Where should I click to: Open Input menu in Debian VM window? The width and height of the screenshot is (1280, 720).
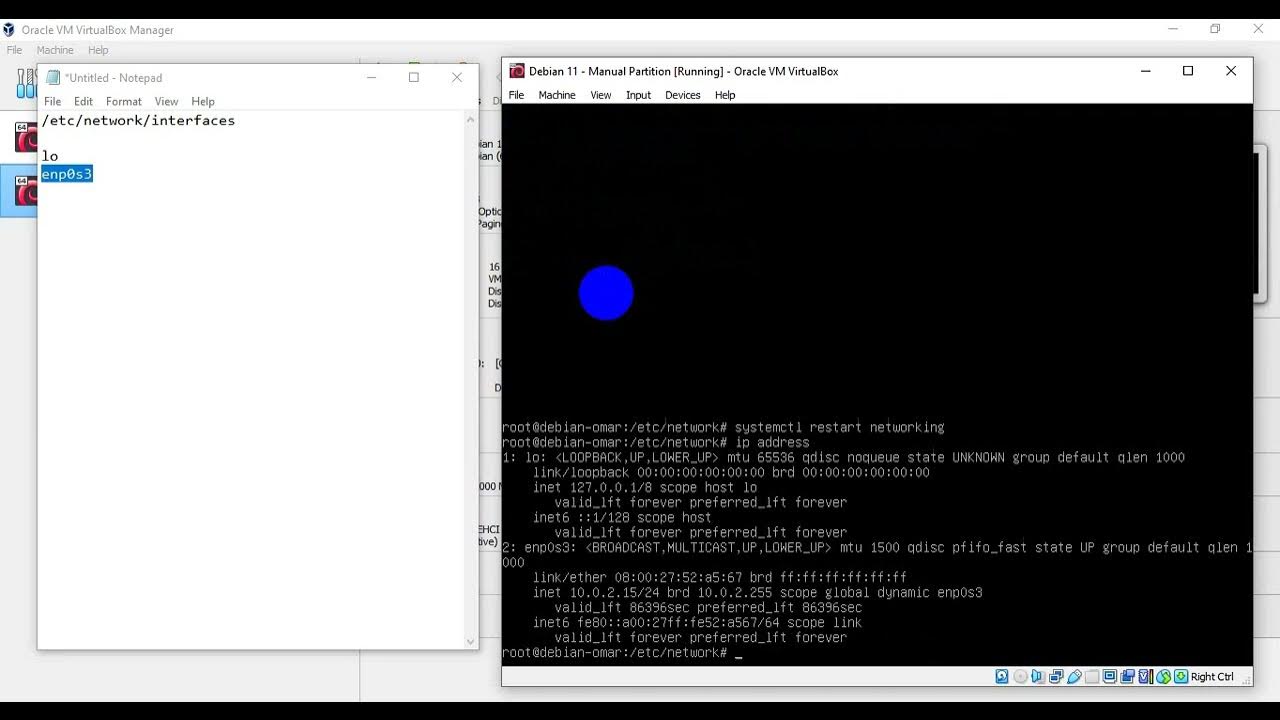click(638, 95)
